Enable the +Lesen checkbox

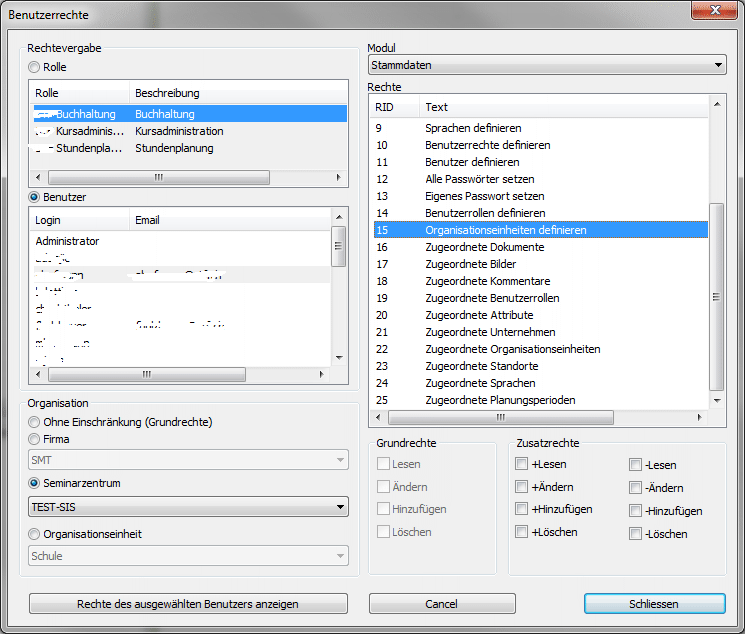click(522, 464)
